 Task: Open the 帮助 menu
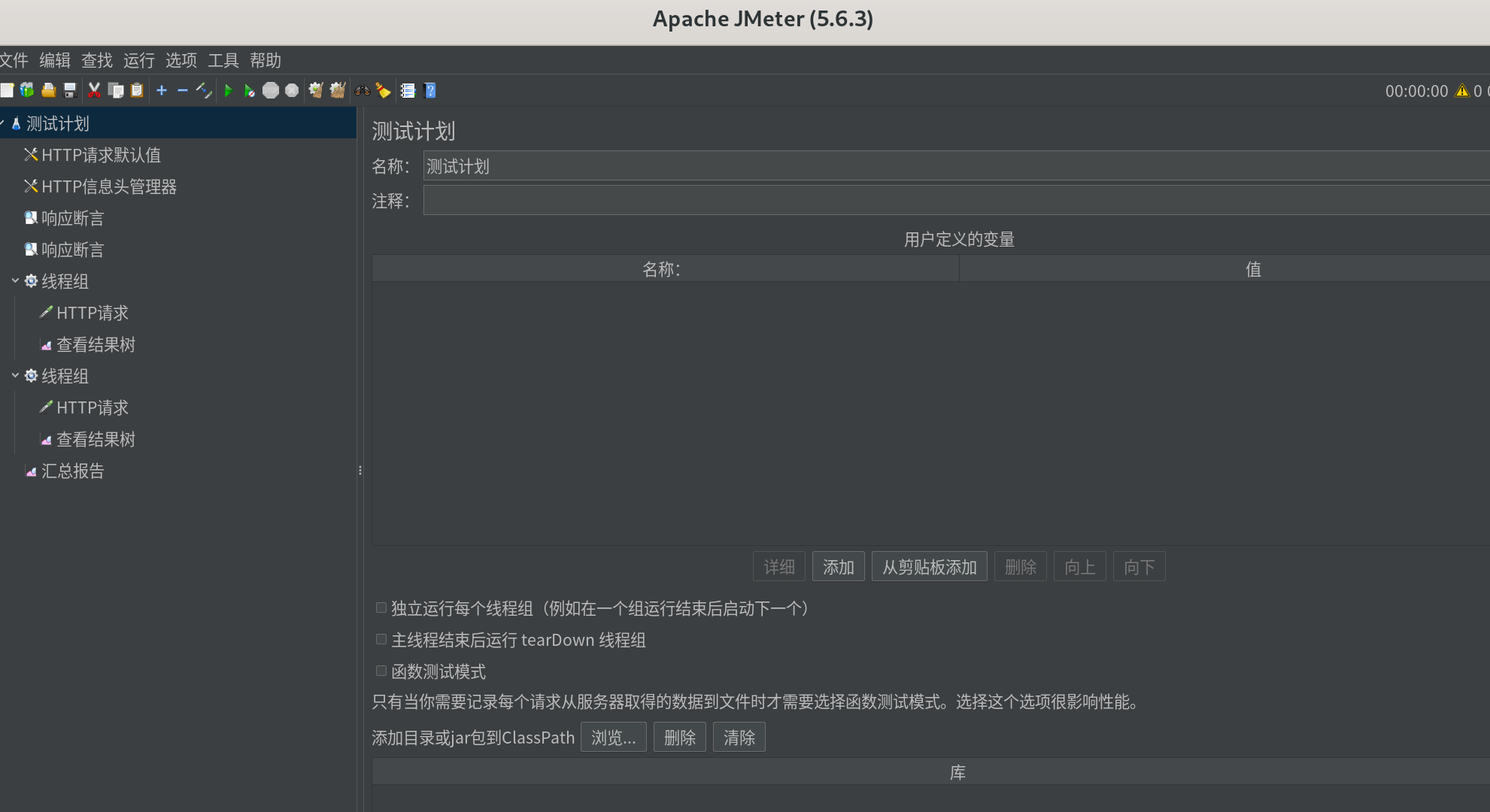(x=266, y=60)
